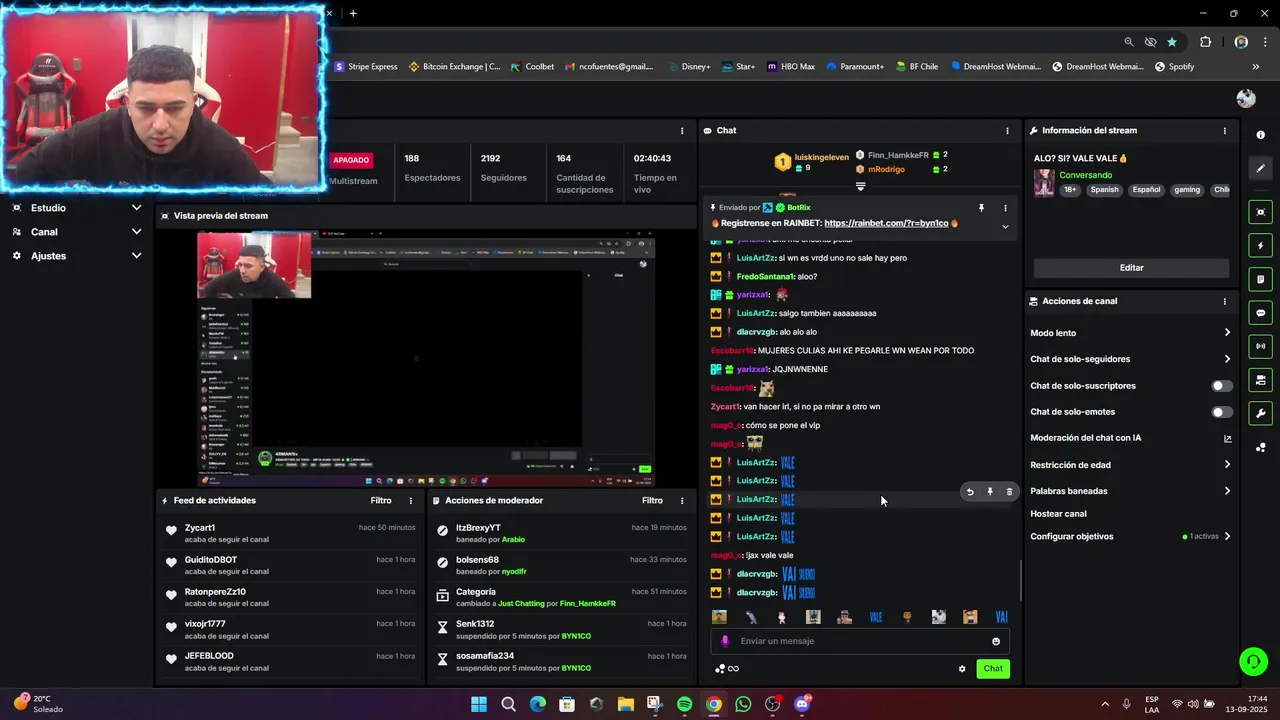
Task: Open Stripe Express bookmark
Action: (x=366, y=67)
